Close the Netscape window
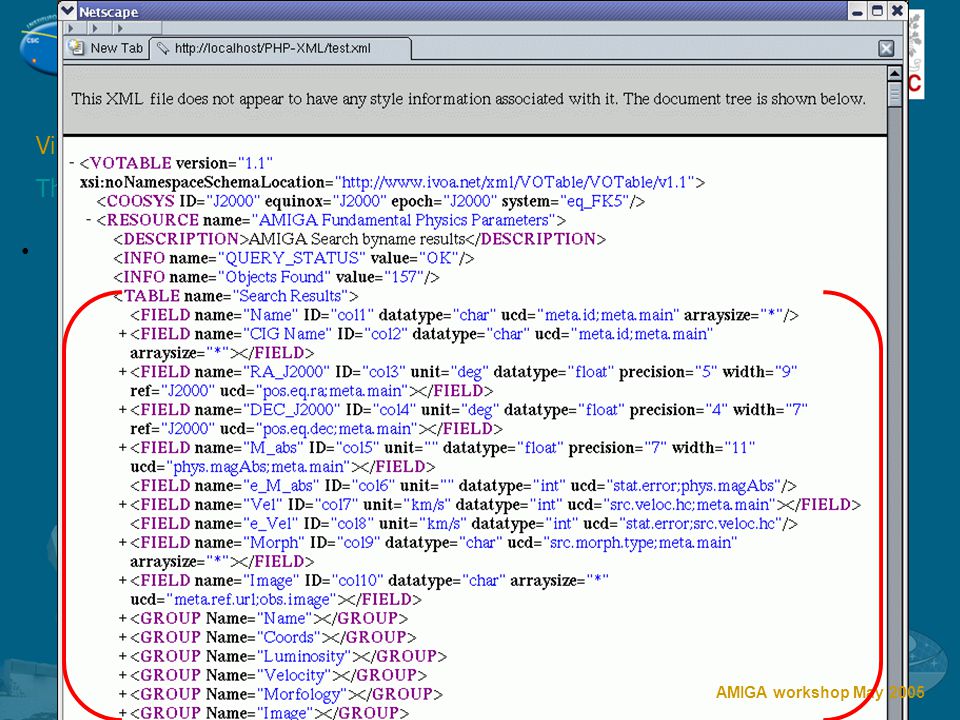The height and width of the screenshot is (720, 960). pyautogui.click(x=897, y=11)
